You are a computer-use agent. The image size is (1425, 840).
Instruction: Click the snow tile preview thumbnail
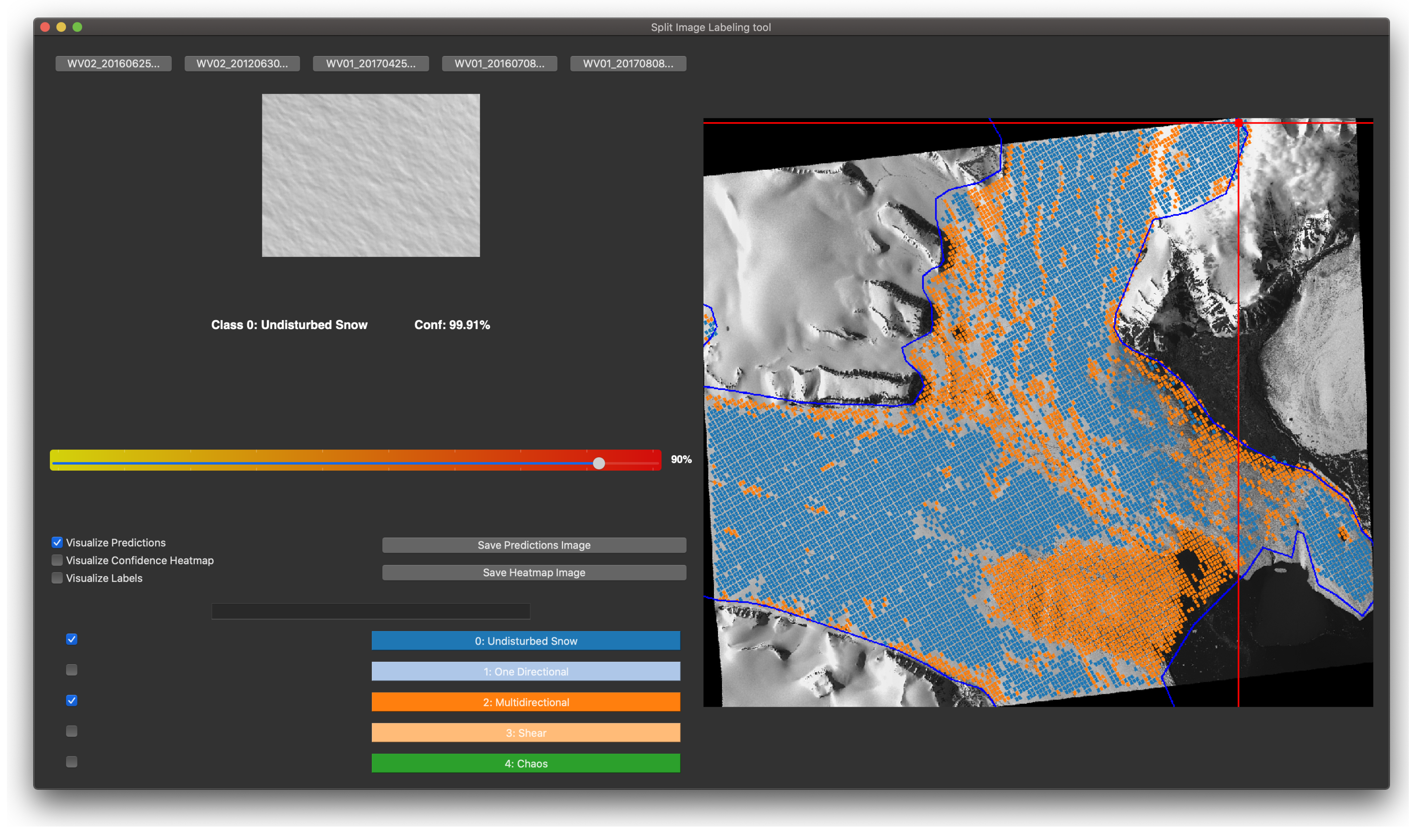[370, 175]
